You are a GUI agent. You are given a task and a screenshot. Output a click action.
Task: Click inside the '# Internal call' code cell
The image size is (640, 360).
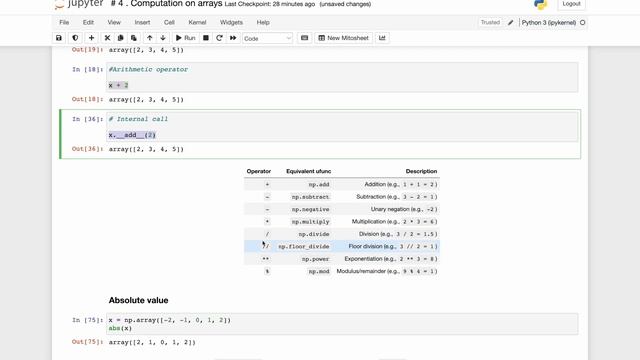(342, 127)
